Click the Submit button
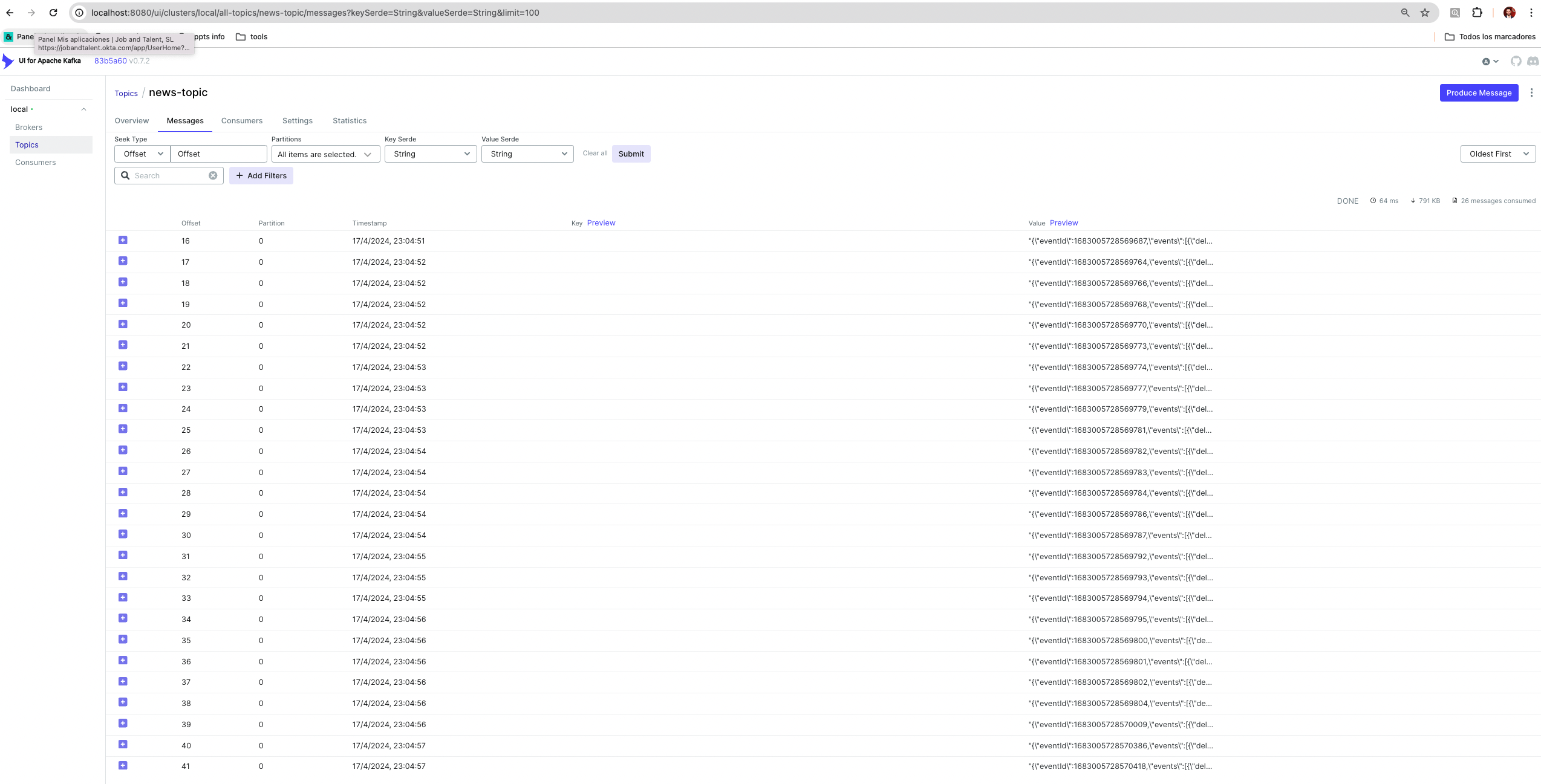This screenshot has width=1541, height=784. point(631,154)
